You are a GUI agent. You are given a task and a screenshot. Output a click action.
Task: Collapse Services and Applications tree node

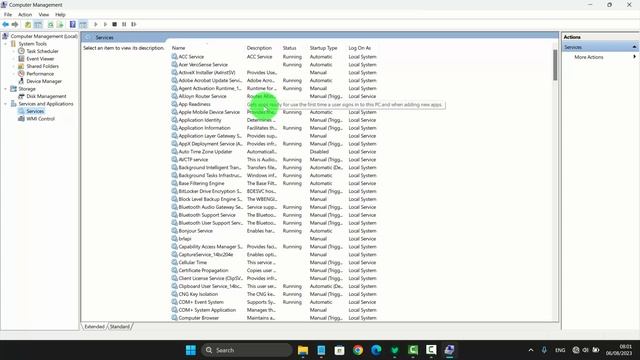click(6, 104)
